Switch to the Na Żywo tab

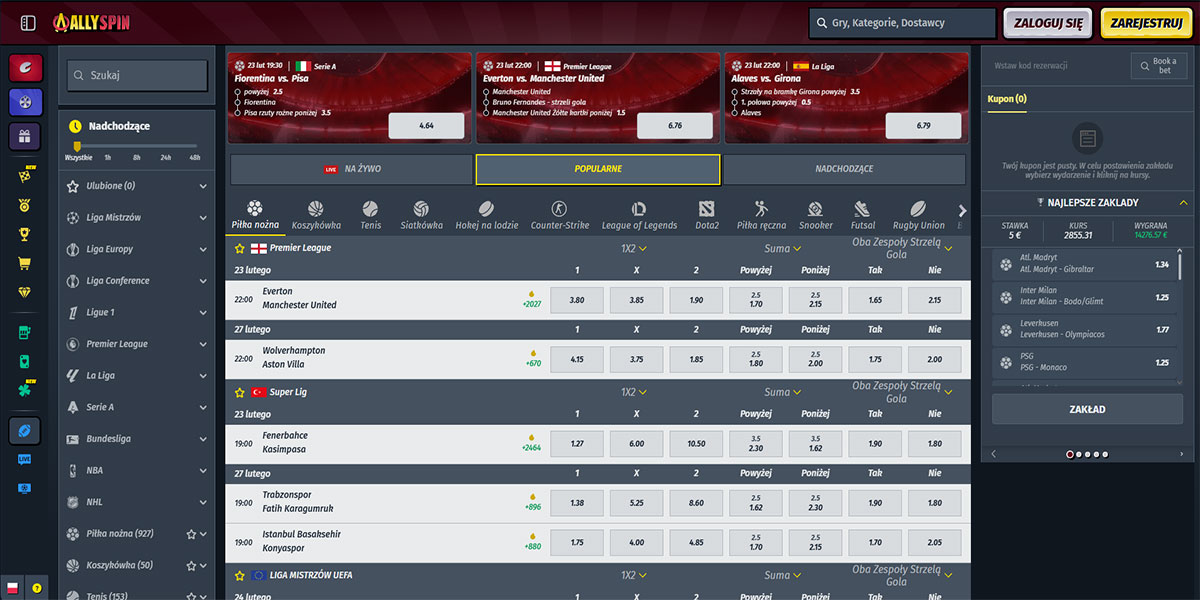click(x=351, y=169)
